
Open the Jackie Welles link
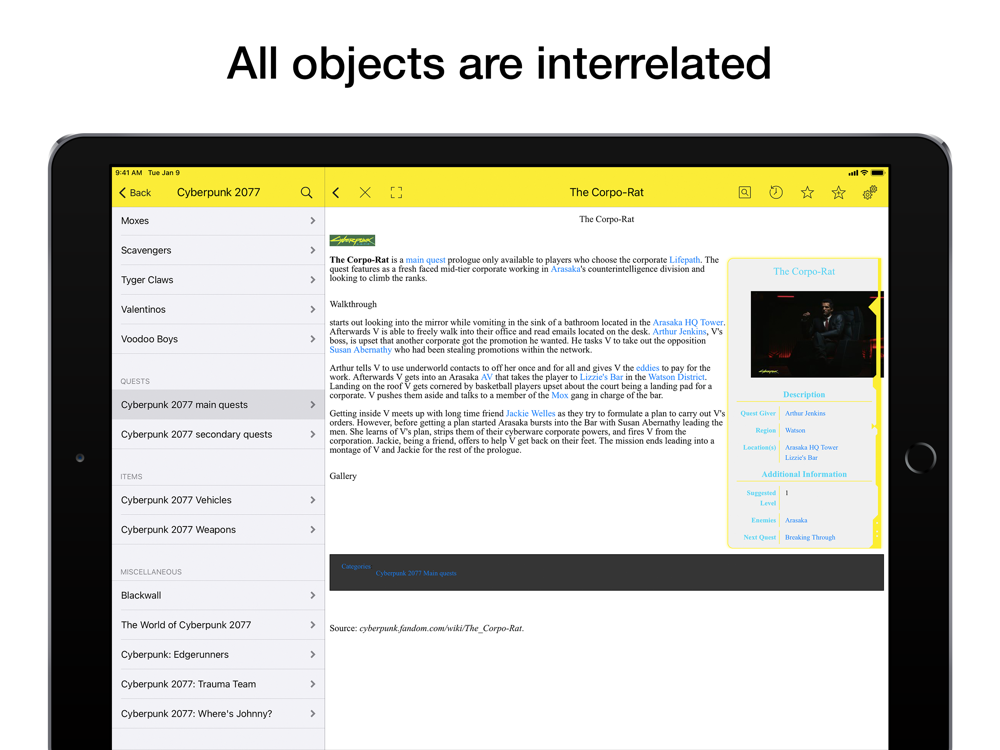[530, 413]
